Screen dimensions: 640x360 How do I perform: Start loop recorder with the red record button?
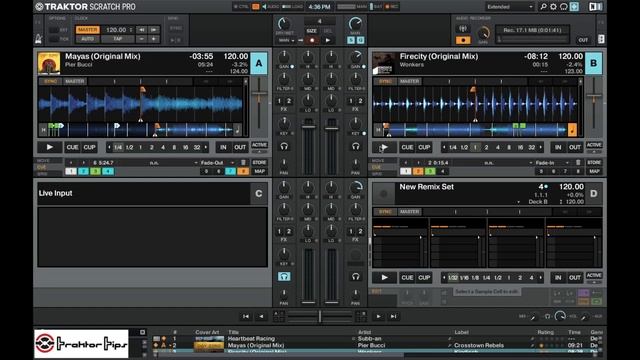[x=312, y=40]
